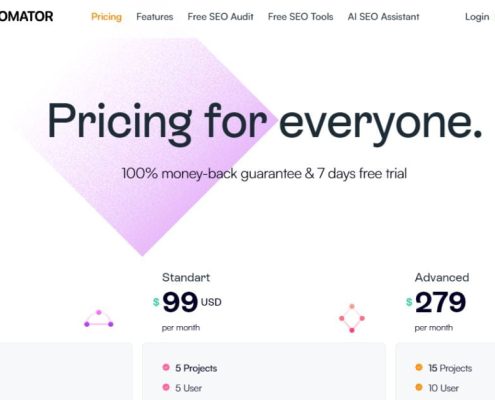Select the Advanced plan title
The width and height of the screenshot is (495, 400).
442,277
